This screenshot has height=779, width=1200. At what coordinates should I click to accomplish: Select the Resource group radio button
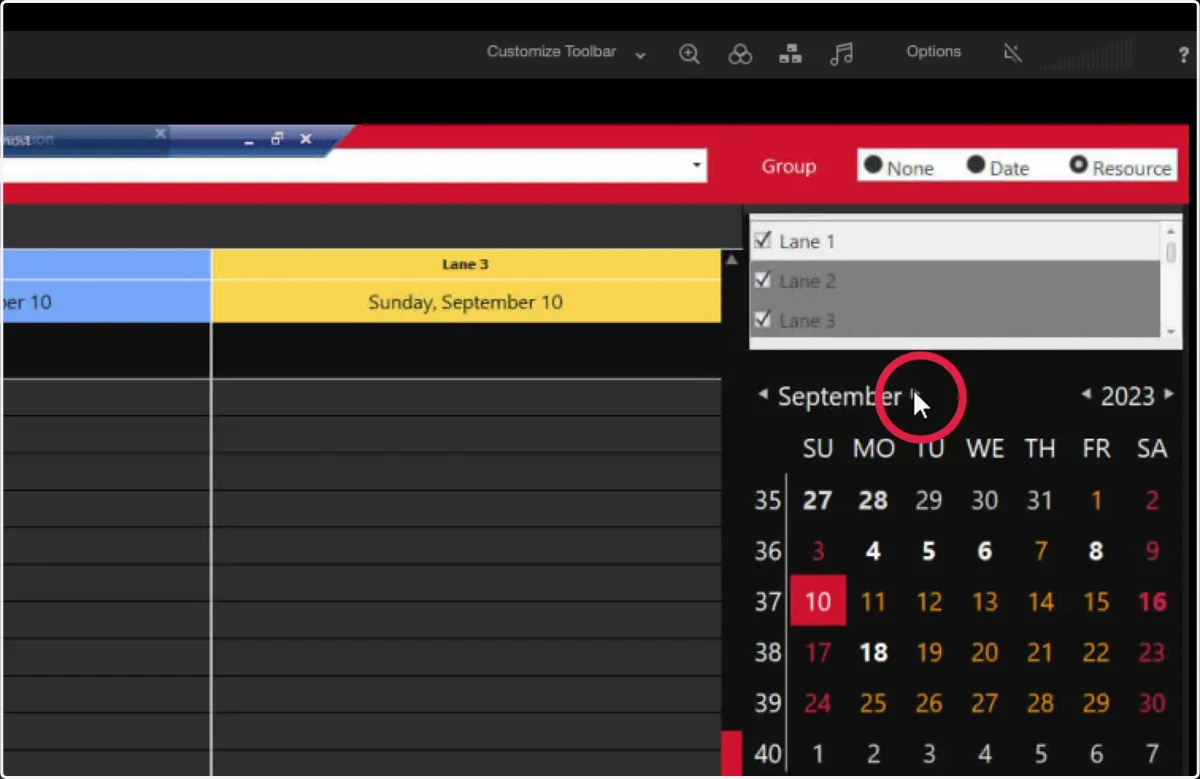1078,165
